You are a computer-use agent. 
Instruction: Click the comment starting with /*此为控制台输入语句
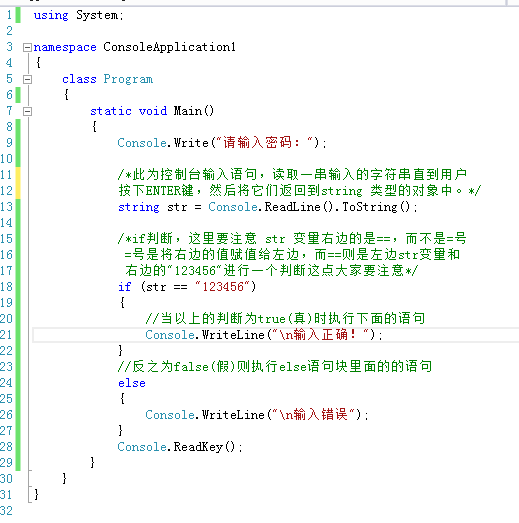click(x=292, y=174)
